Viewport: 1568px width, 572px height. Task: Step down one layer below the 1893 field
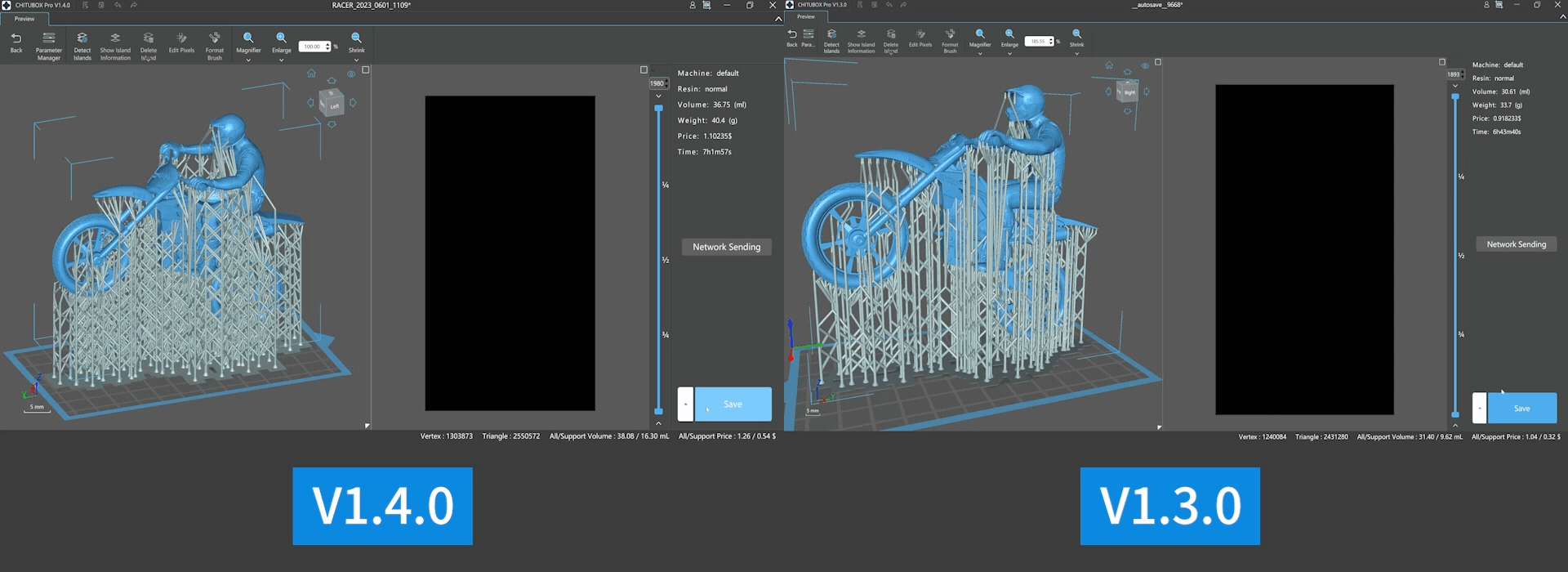(1454, 86)
